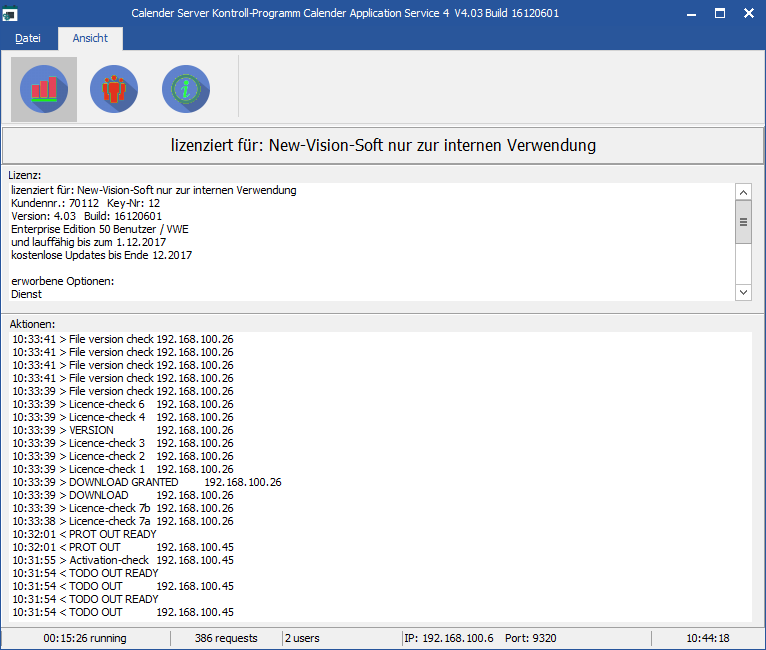The width and height of the screenshot is (766, 650).
Task: Click the license text scrollbar thumb
Action: 743,222
